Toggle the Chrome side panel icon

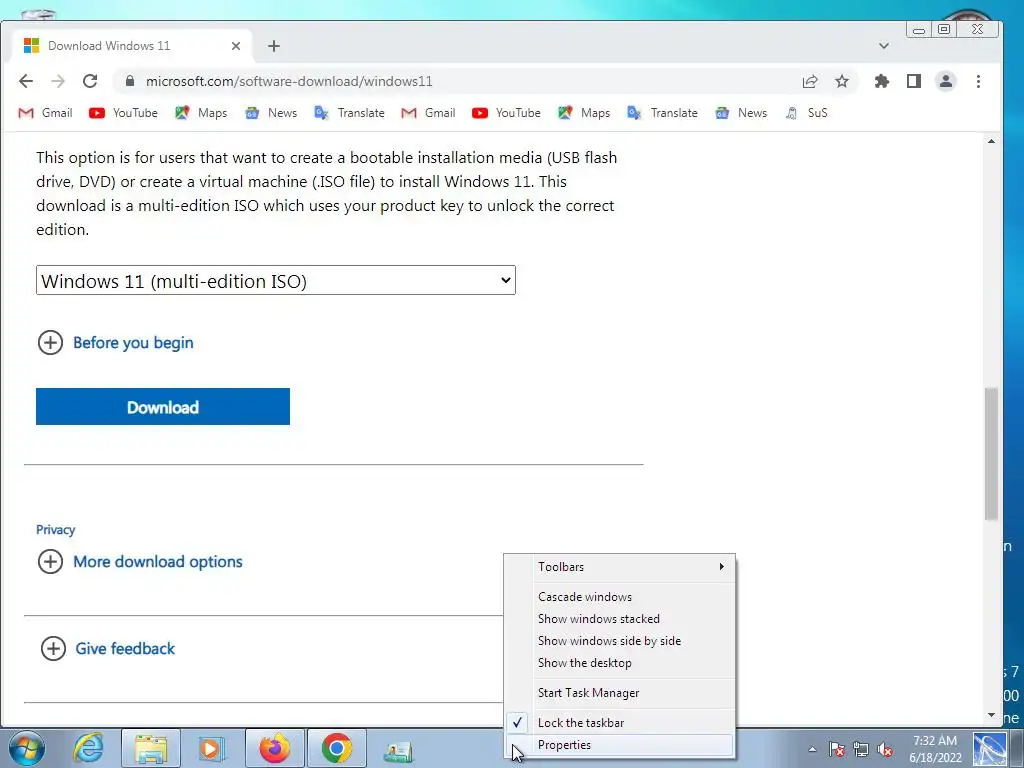(x=914, y=81)
